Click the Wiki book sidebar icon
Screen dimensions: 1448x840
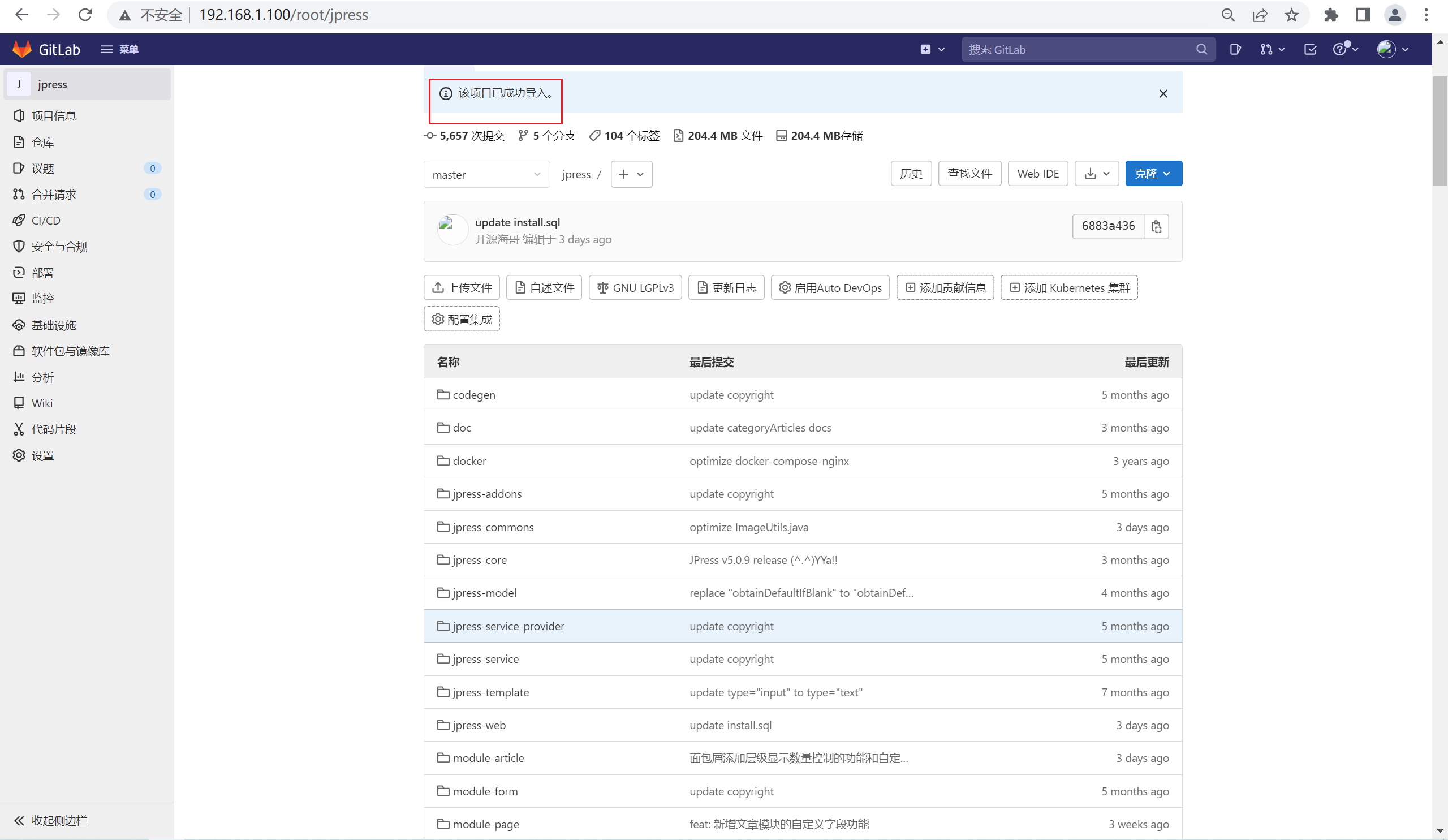tap(19, 403)
